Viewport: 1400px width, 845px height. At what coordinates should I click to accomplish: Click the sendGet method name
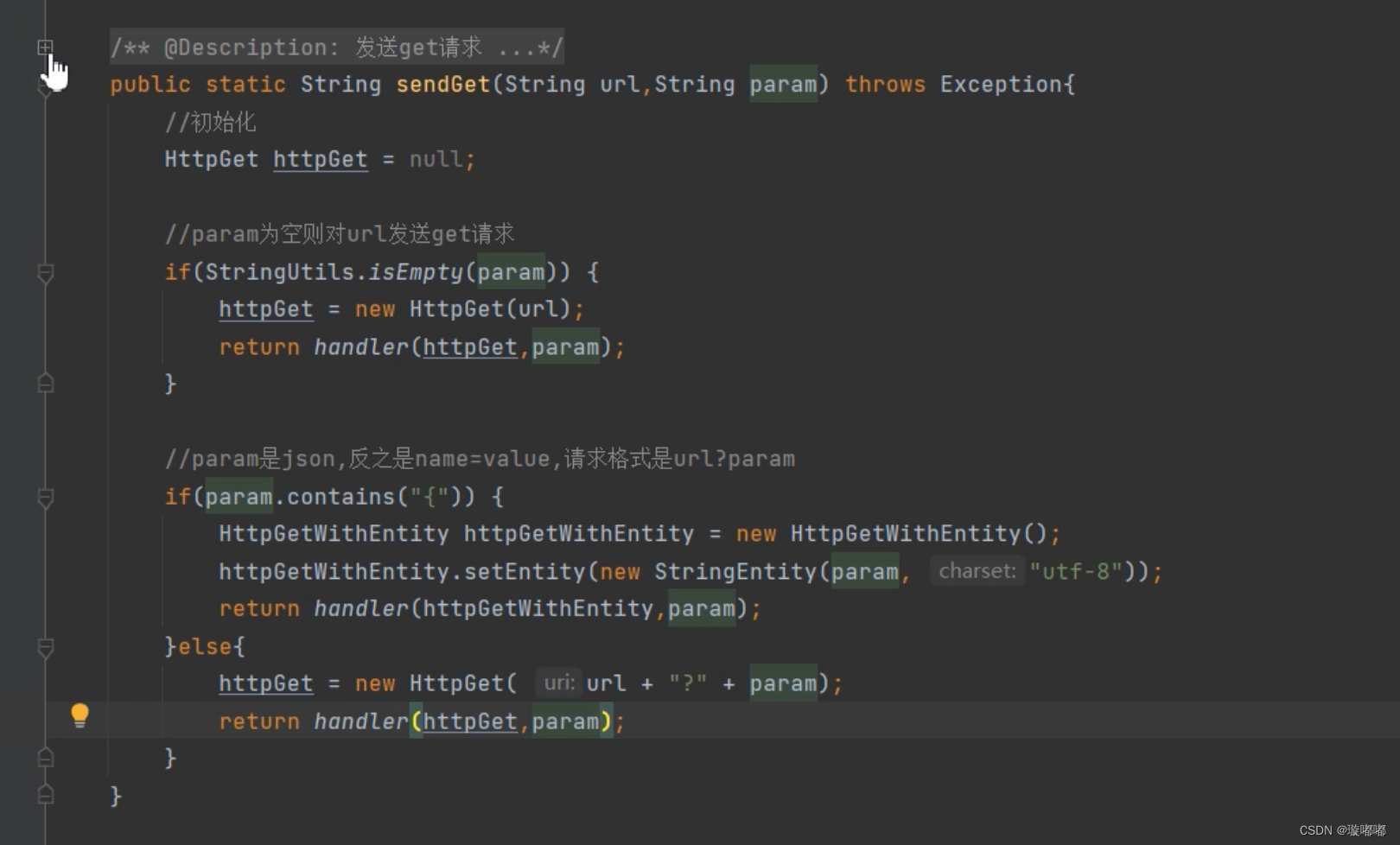443,84
